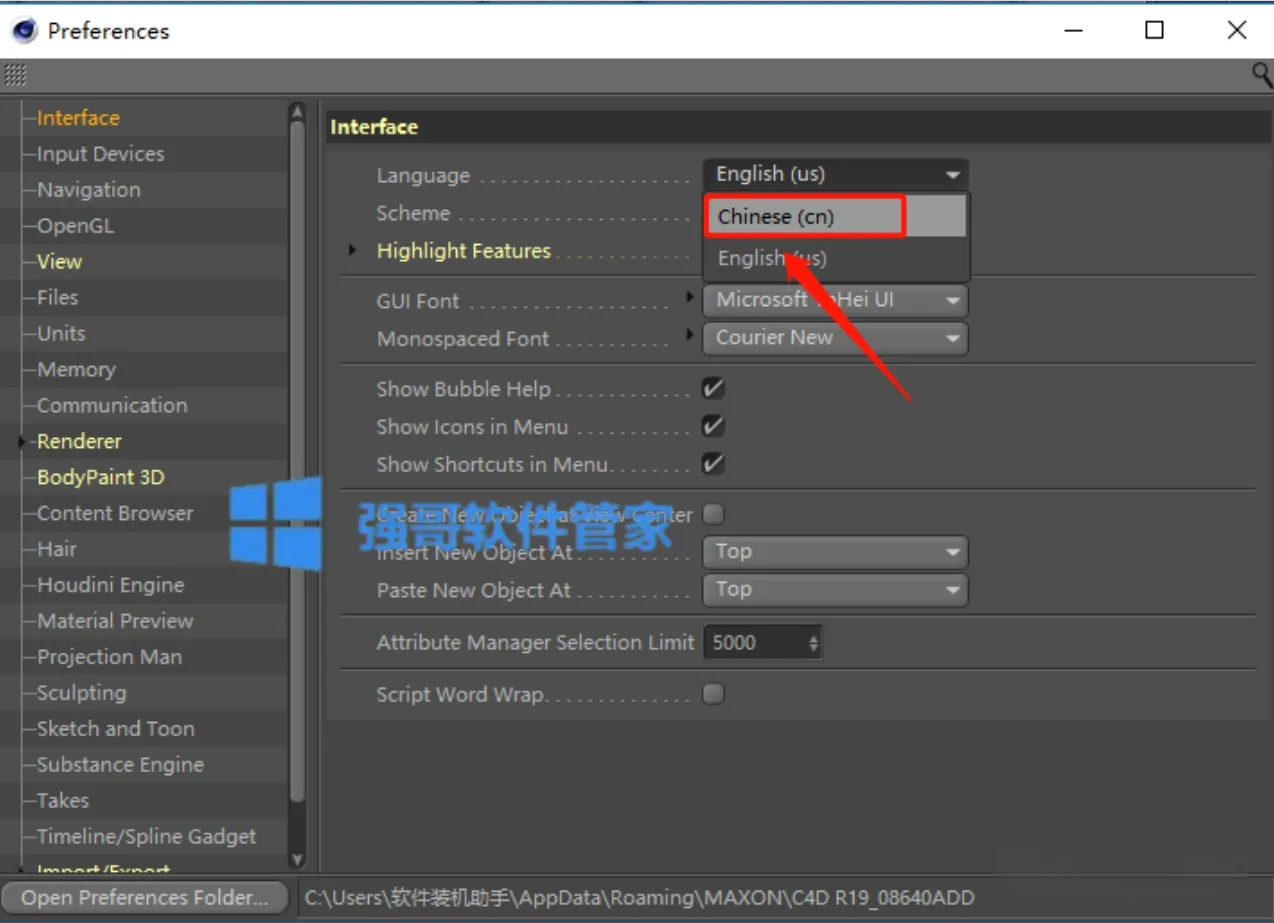
Task: Open the Monospaced Font dropdown
Action: click(x=836, y=337)
